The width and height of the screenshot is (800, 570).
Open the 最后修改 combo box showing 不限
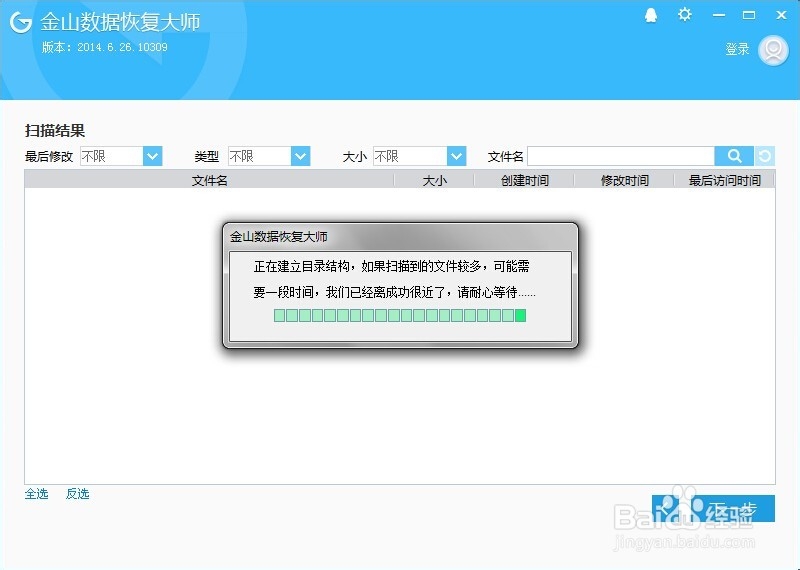pyautogui.click(x=121, y=156)
